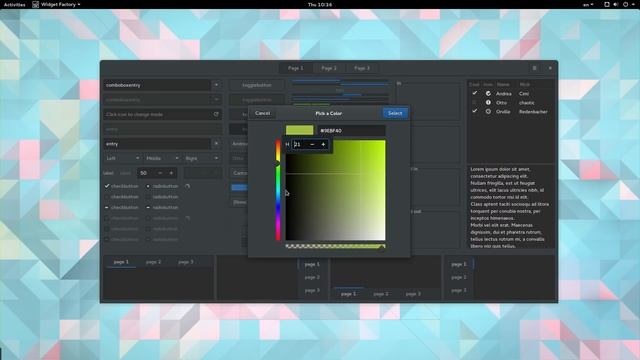Switch to the Page 1 header tab
This screenshot has width=640, height=360.
click(x=296, y=68)
